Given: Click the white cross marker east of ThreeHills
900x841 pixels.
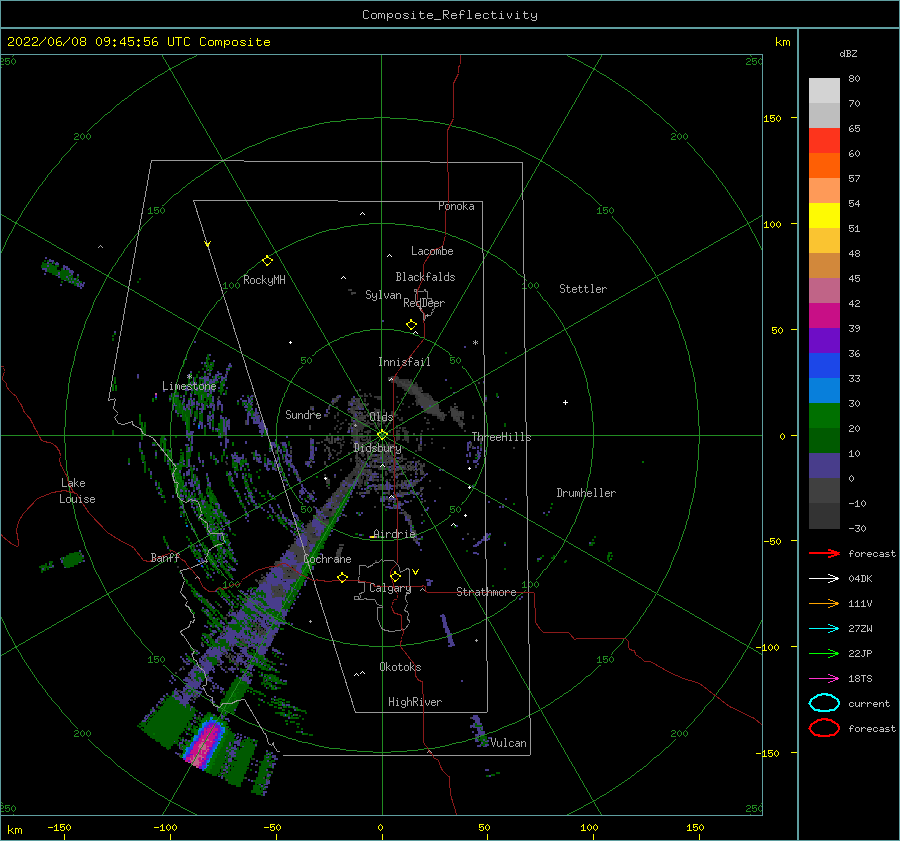Looking at the screenshot, I should click(565, 402).
